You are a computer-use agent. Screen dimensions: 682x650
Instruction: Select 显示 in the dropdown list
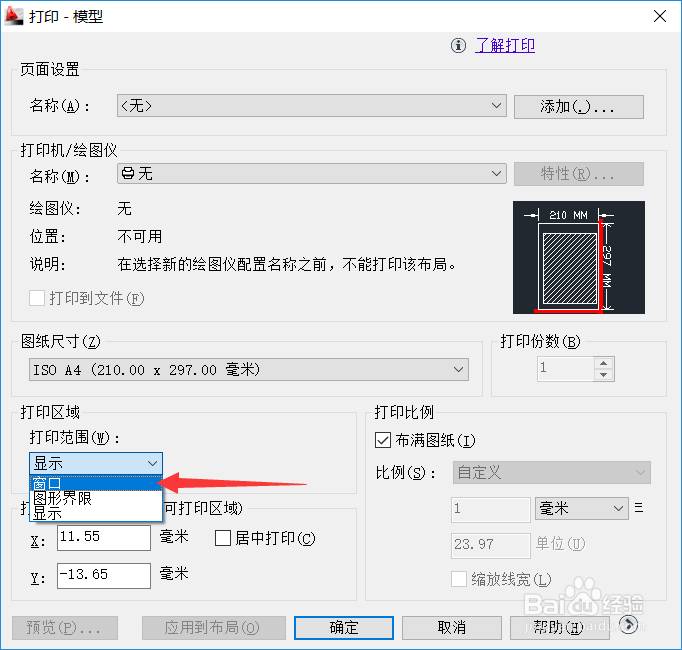(x=96, y=513)
